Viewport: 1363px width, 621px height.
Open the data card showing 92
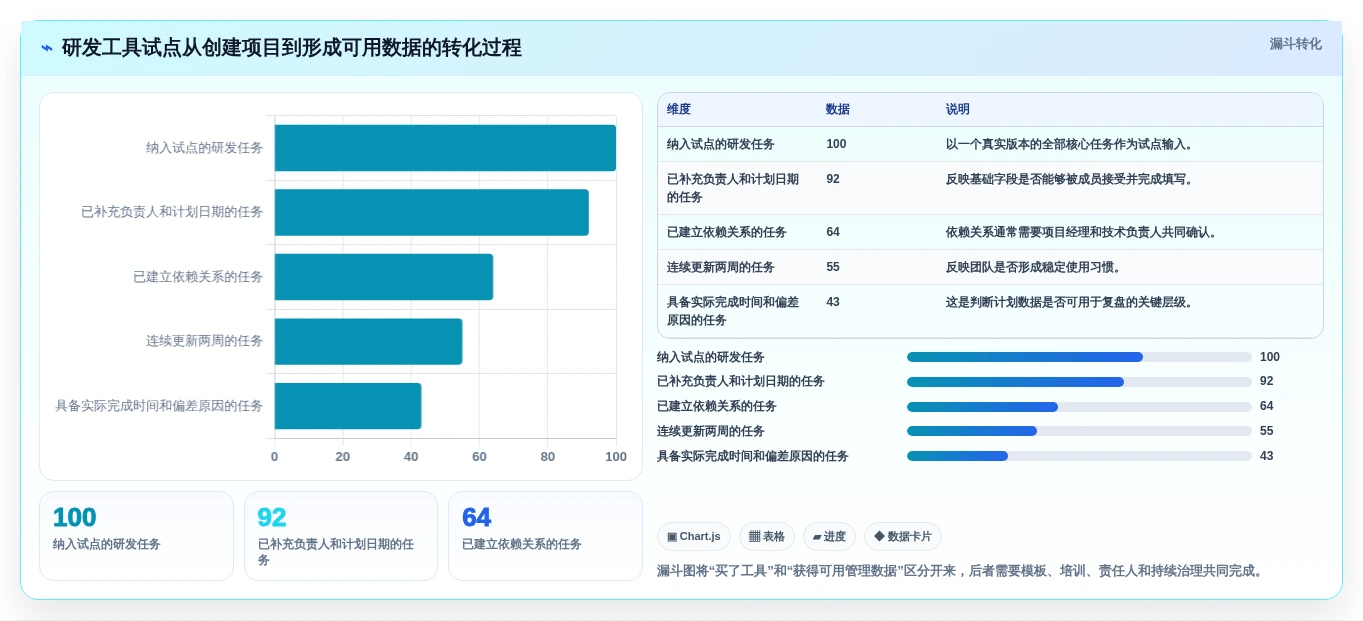click(341, 536)
